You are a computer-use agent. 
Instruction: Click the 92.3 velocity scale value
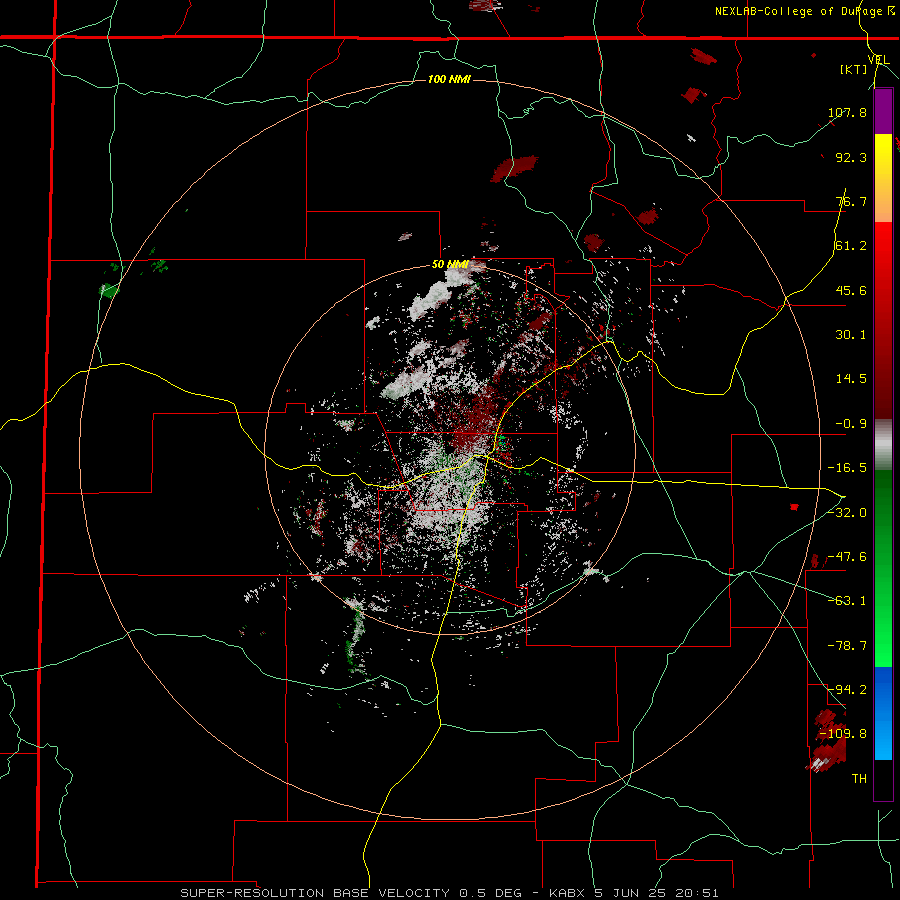tap(851, 157)
